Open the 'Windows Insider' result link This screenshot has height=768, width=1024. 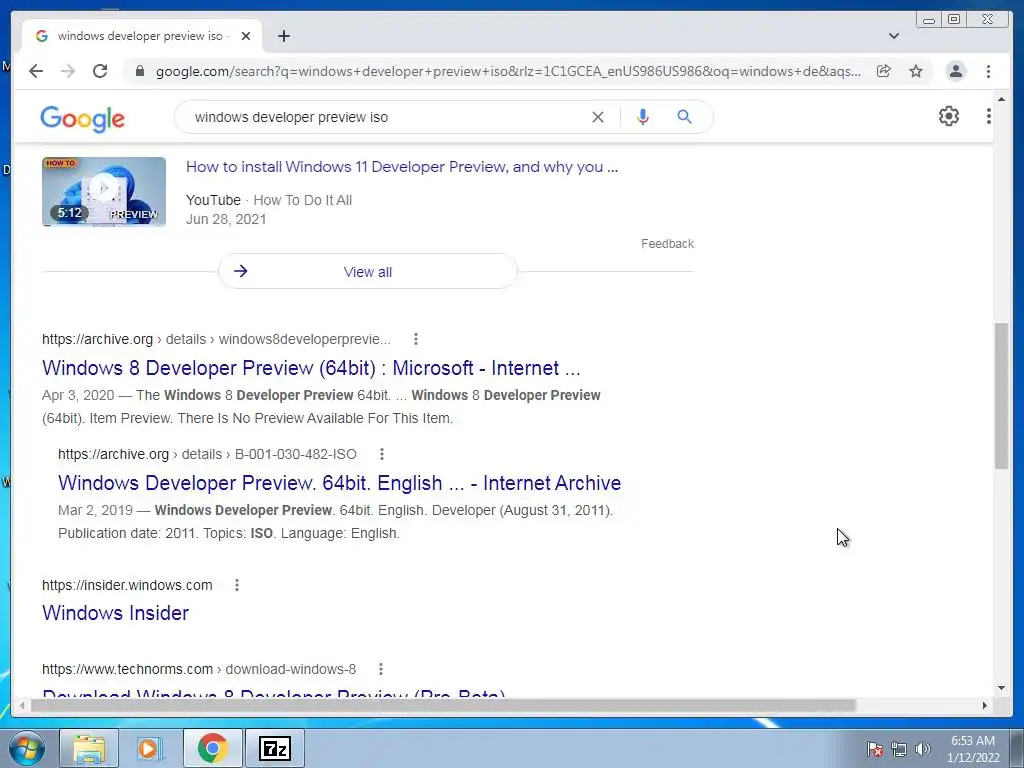116,613
